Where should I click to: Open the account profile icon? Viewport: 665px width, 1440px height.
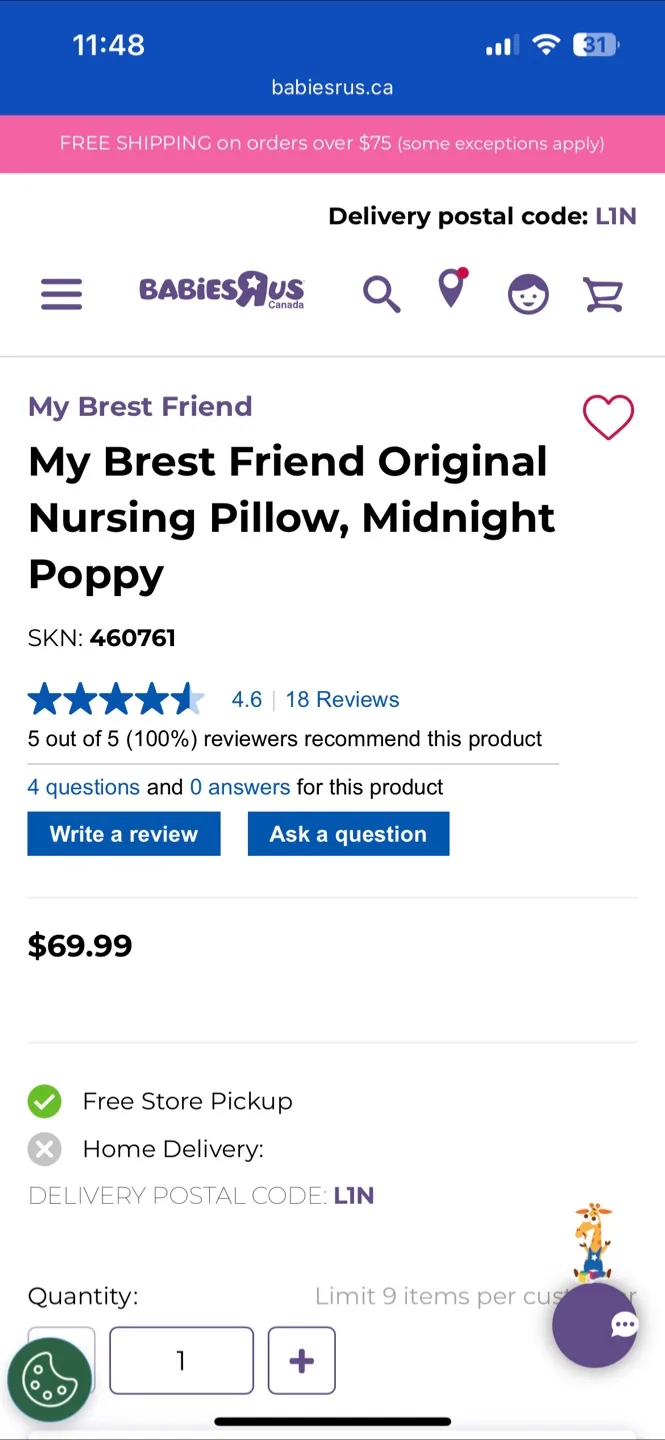528,293
